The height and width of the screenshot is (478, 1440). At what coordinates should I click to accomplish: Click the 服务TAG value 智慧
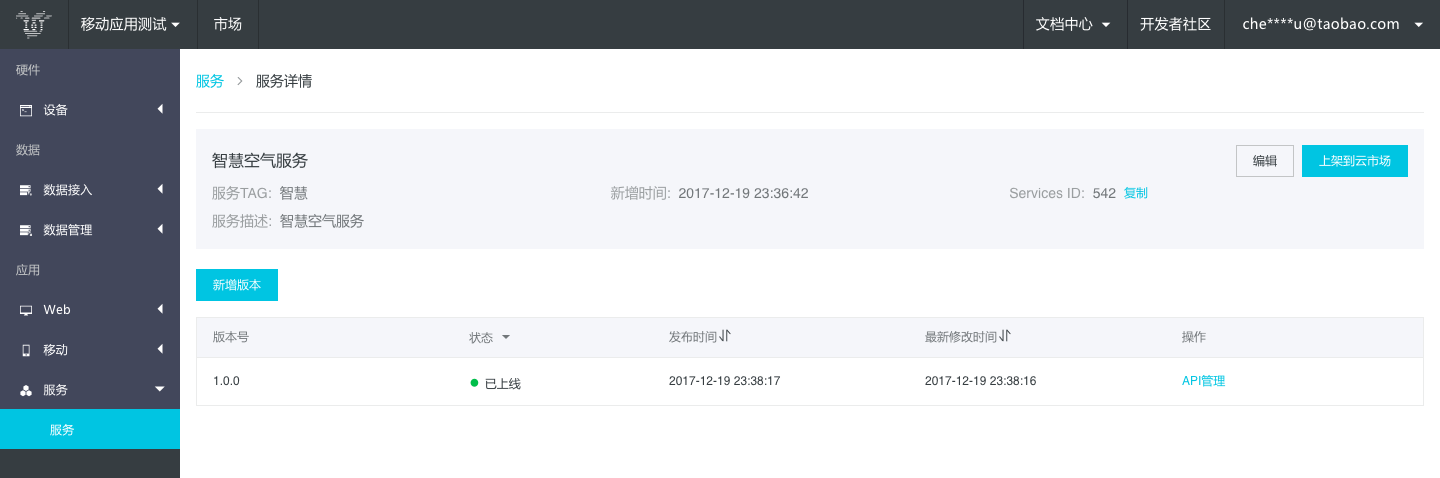(294, 193)
